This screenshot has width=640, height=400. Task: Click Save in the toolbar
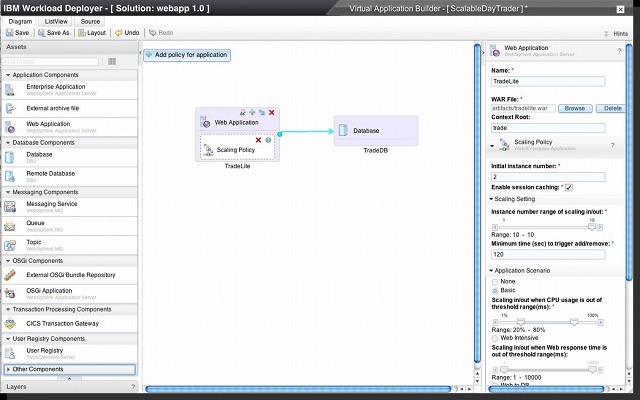pos(18,33)
